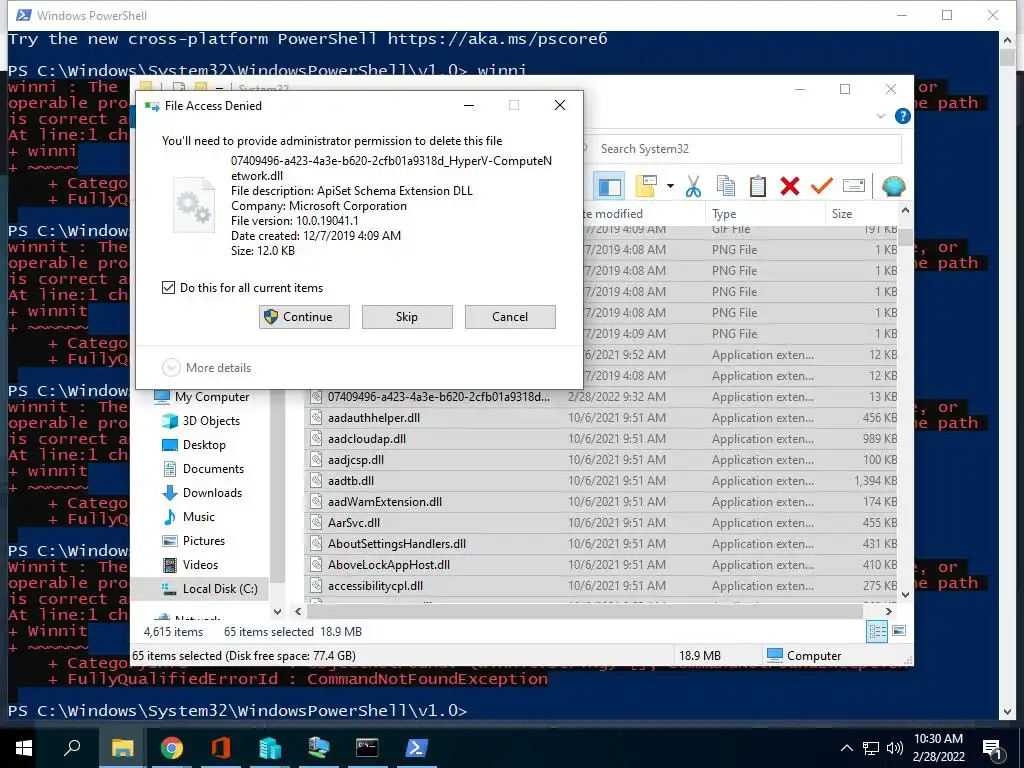The height and width of the screenshot is (768, 1024).
Task: Toggle the preview pane layout icon
Action: 609,187
